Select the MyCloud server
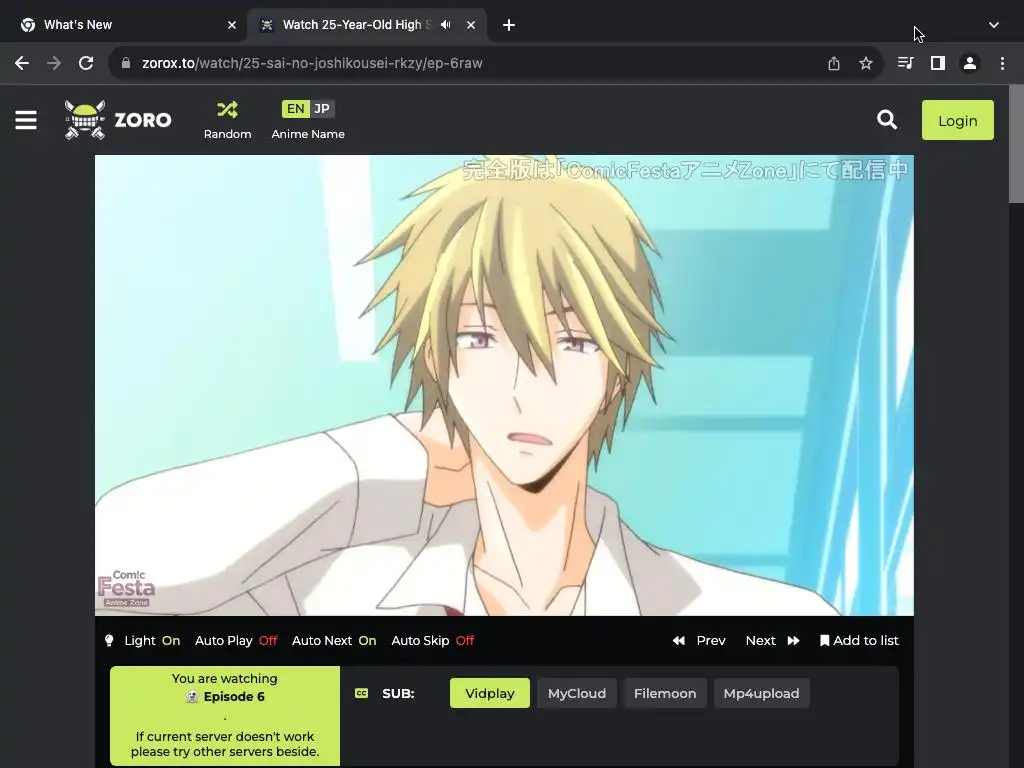The image size is (1024, 768). (x=577, y=694)
